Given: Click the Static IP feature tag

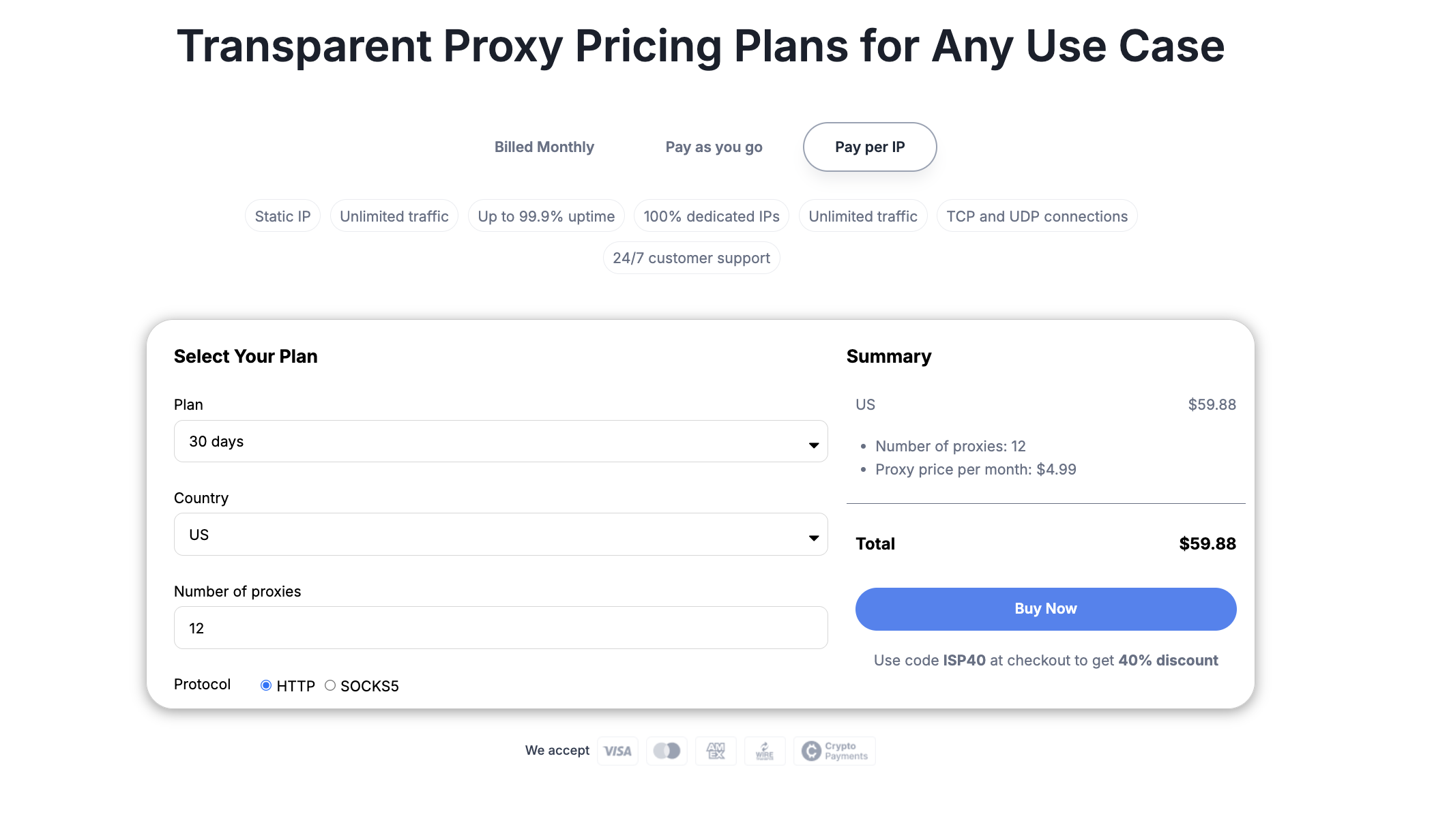Looking at the screenshot, I should [282, 216].
